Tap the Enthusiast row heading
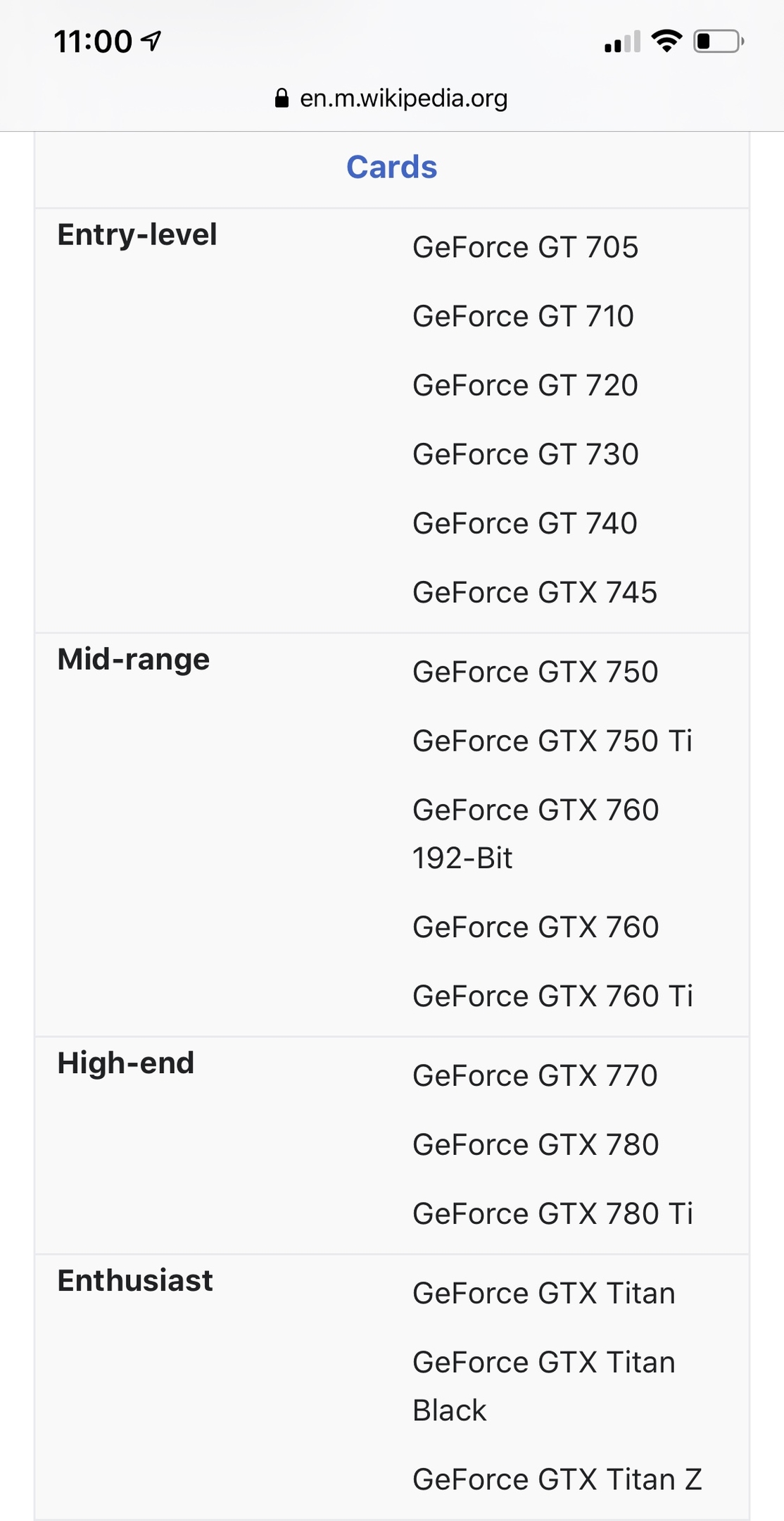784x1521 pixels. (x=135, y=1280)
